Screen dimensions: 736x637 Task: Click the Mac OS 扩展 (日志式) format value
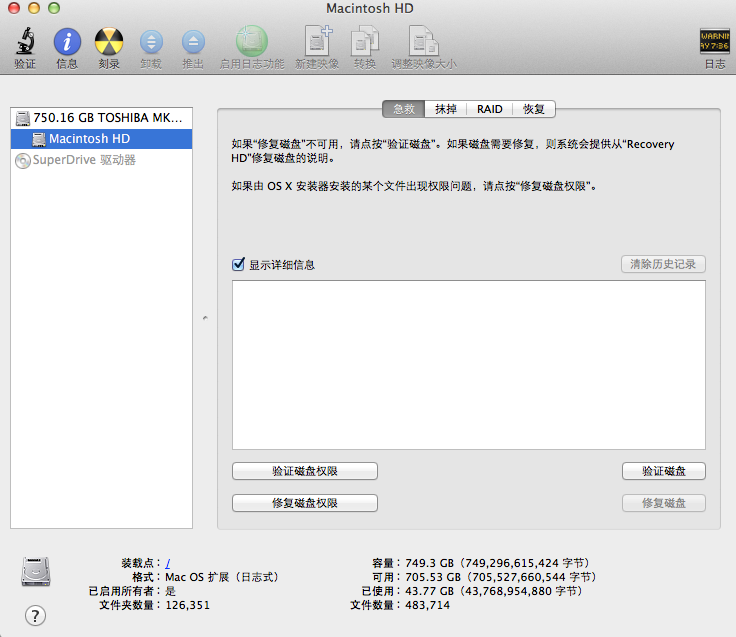click(222, 577)
